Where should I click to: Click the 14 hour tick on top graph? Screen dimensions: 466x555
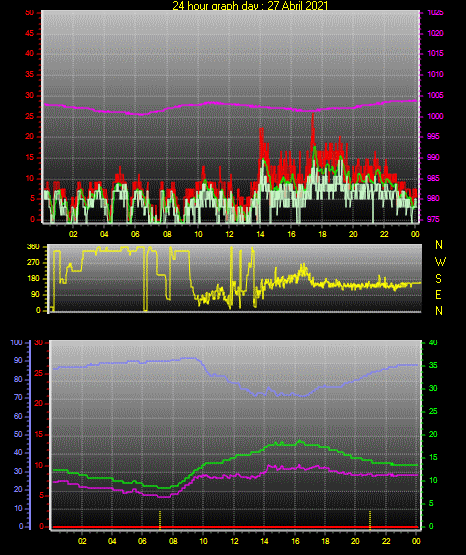coord(260,234)
